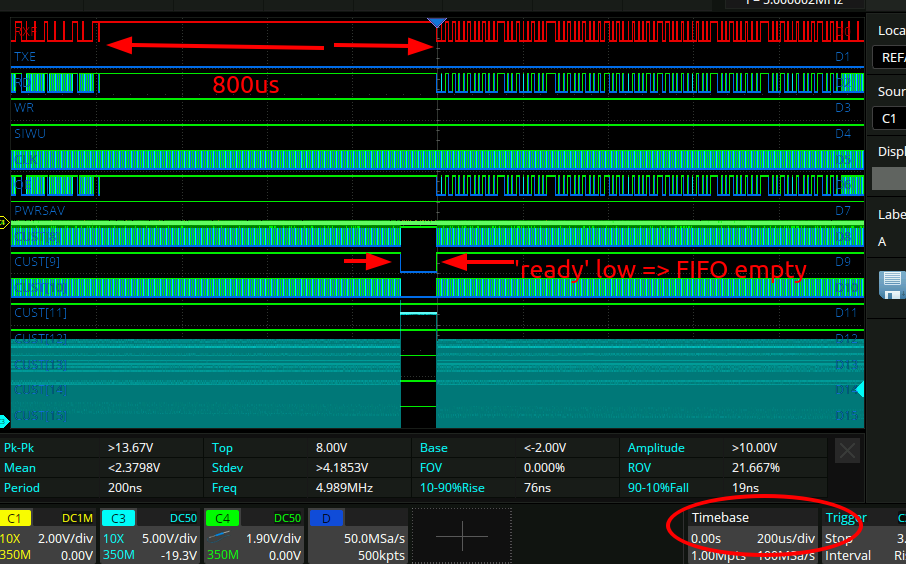Viewport: 906px width, 564px height.
Task: Open the C1 channel settings box
Action: [48, 536]
